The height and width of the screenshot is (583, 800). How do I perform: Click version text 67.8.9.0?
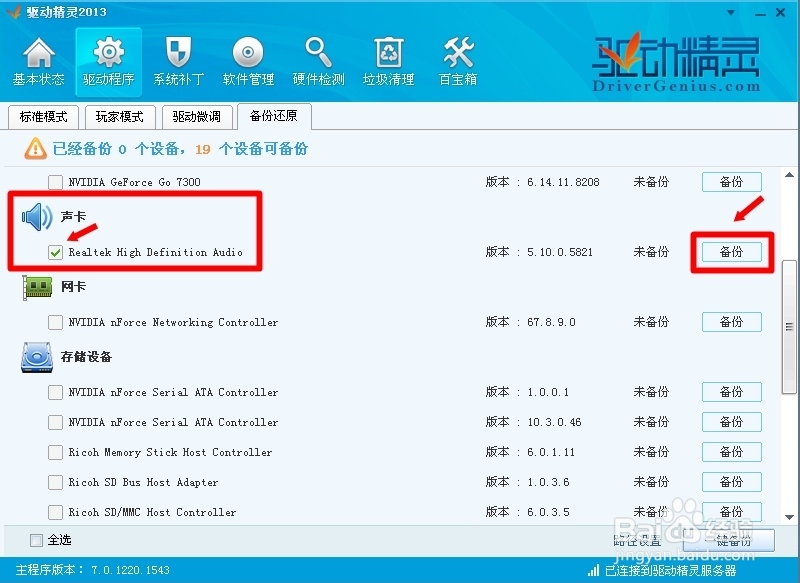[552, 322]
